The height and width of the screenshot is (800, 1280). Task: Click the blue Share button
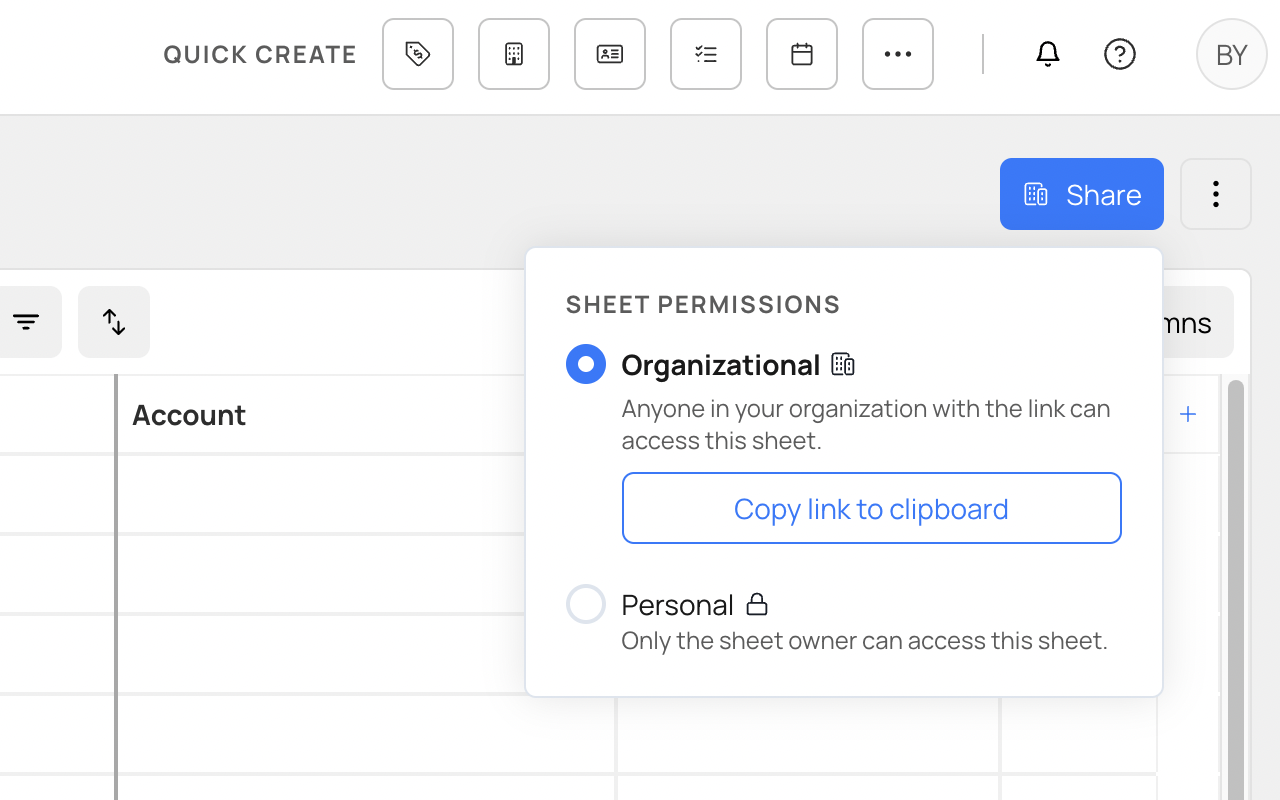tap(1081, 194)
